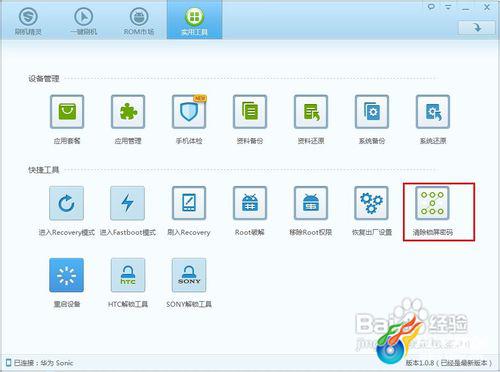The height and width of the screenshot is (372, 500).
Task: Close the window
Action: 487,7
